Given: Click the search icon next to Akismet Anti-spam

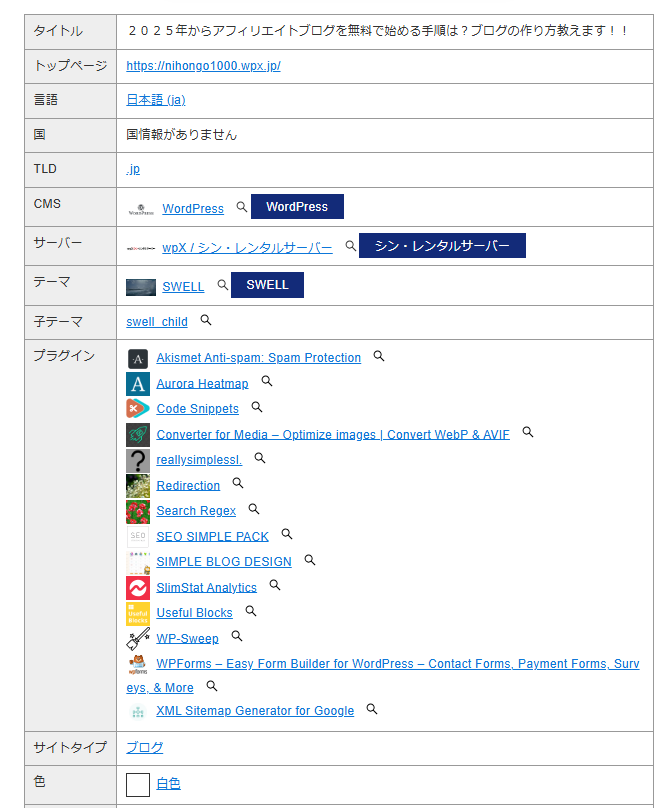Looking at the screenshot, I should pyautogui.click(x=379, y=356).
